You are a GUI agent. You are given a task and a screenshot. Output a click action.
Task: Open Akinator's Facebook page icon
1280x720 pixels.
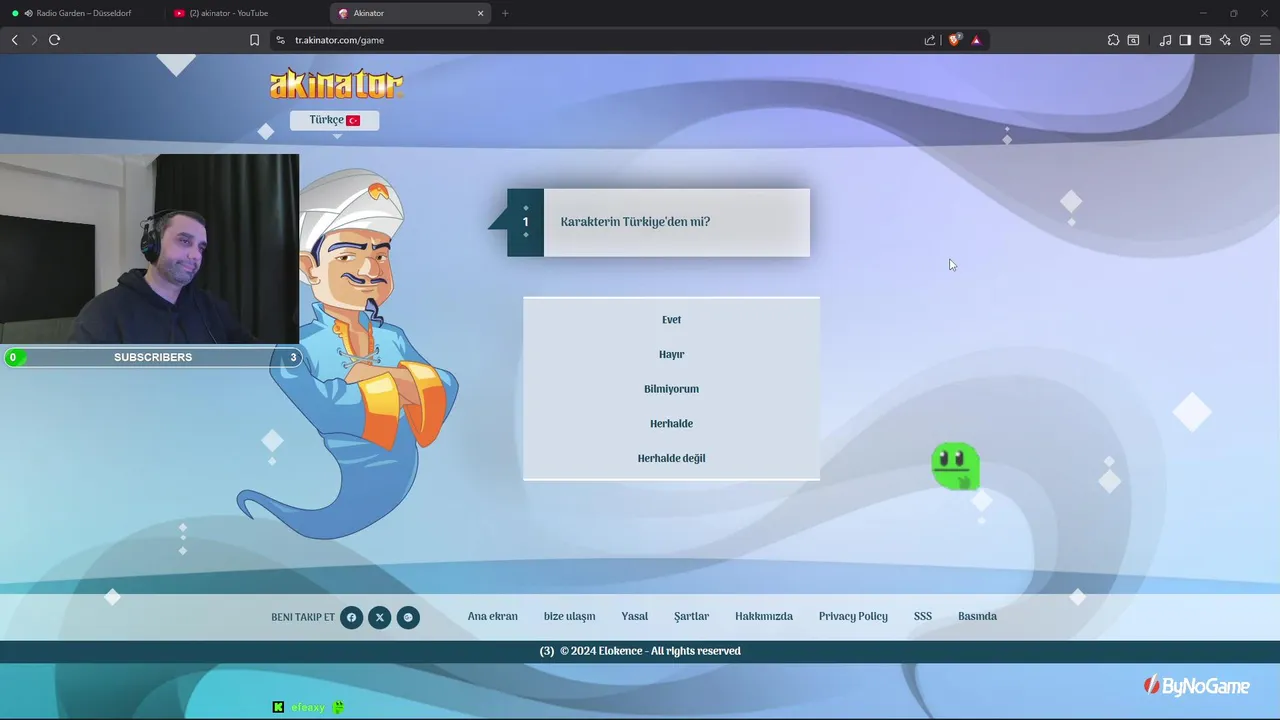351,618
